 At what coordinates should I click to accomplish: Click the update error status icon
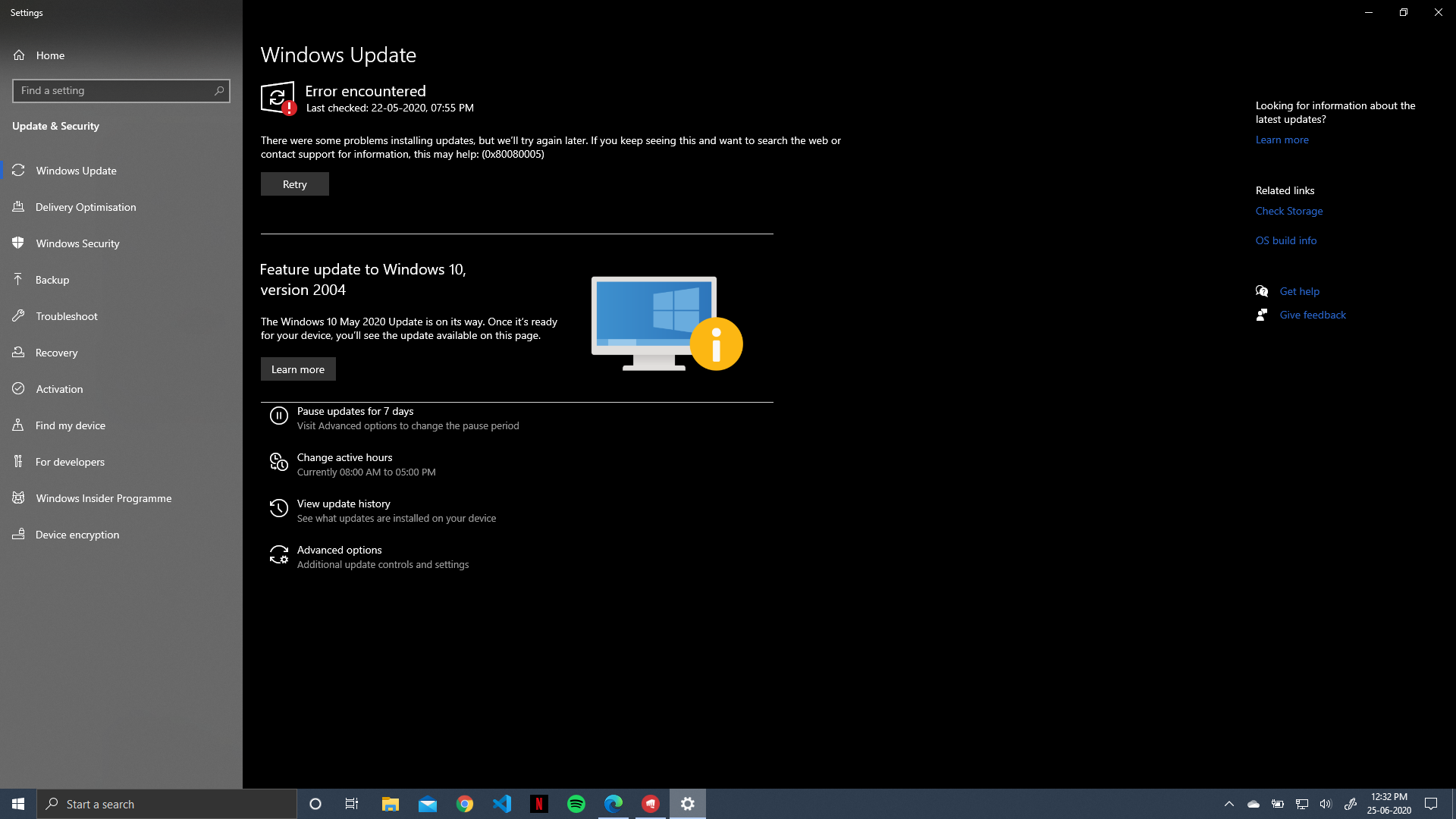(278, 99)
